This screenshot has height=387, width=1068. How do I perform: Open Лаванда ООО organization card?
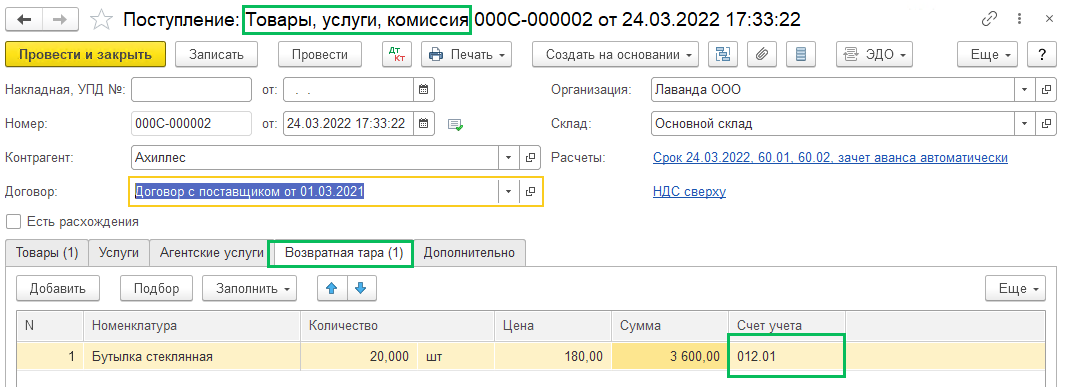pos(1045,89)
